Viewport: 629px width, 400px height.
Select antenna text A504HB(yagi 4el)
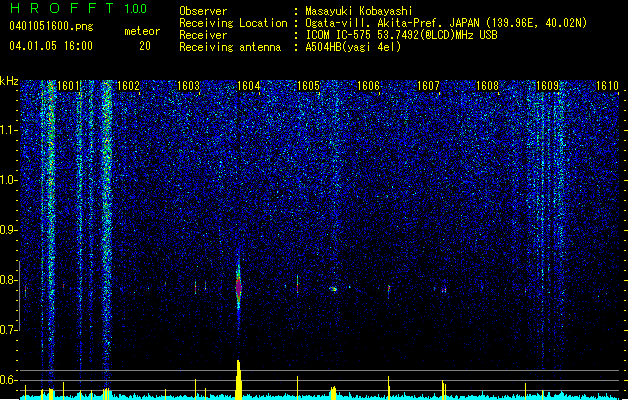click(x=353, y=47)
